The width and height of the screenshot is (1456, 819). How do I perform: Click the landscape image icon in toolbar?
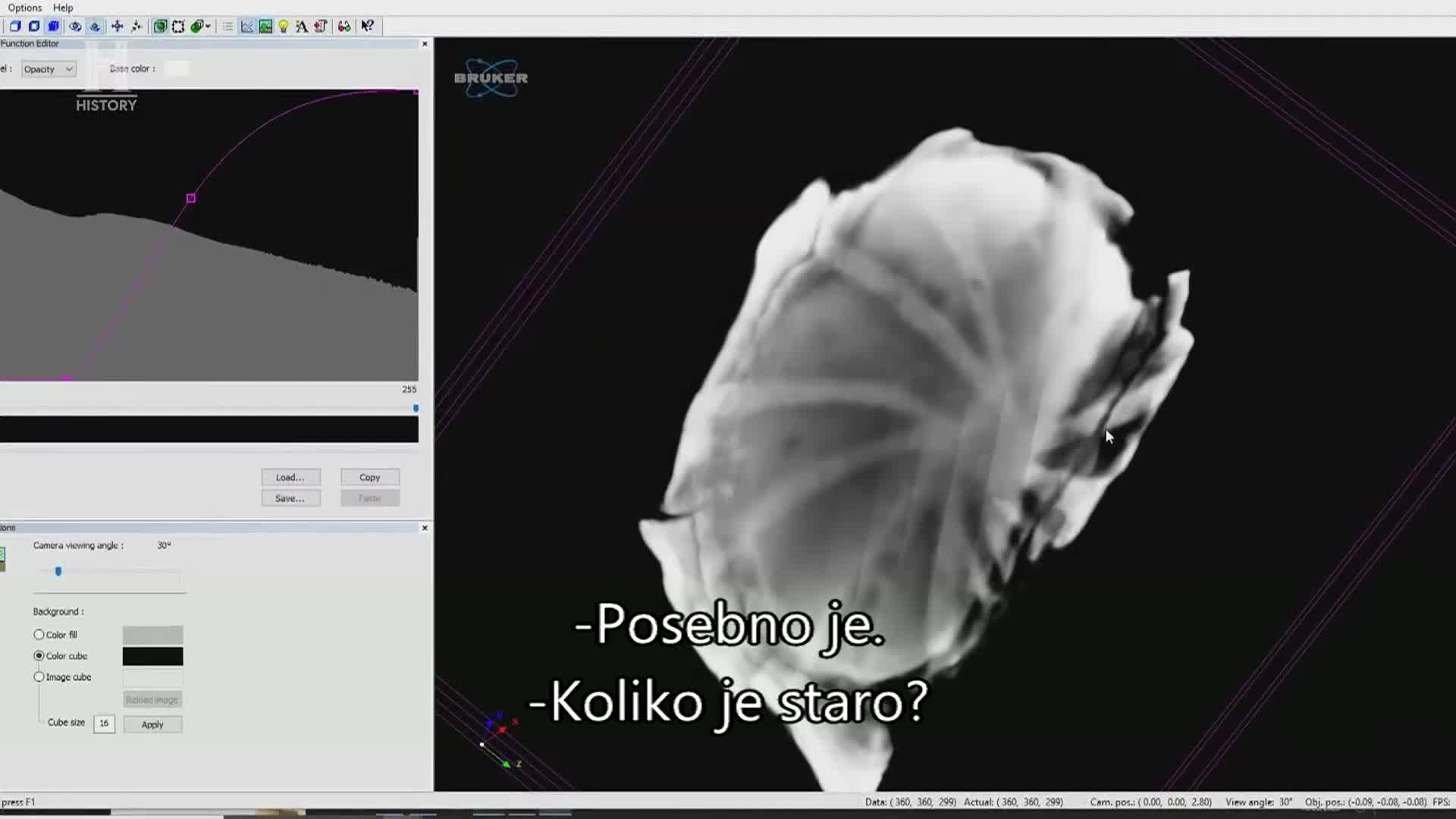pos(265,27)
